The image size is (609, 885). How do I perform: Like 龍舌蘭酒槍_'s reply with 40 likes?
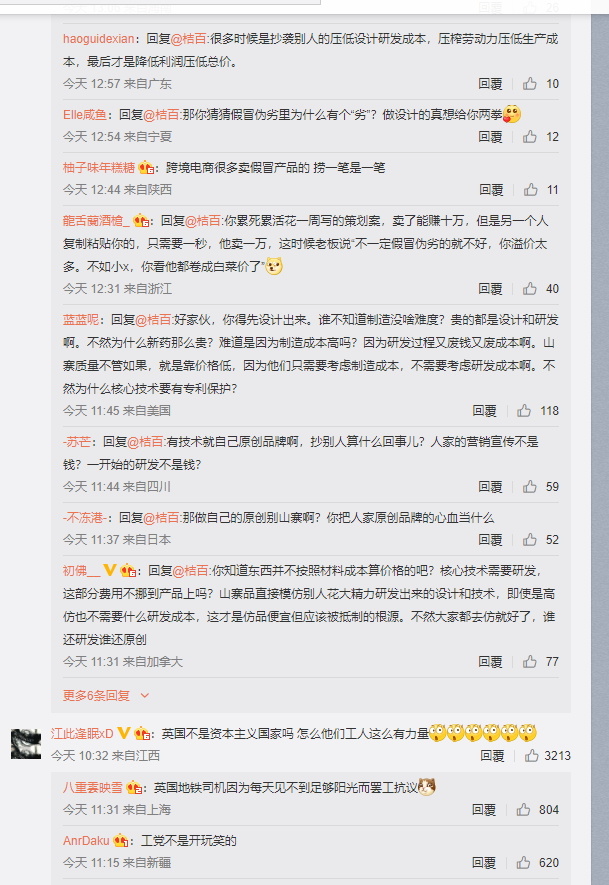[x=529, y=289]
